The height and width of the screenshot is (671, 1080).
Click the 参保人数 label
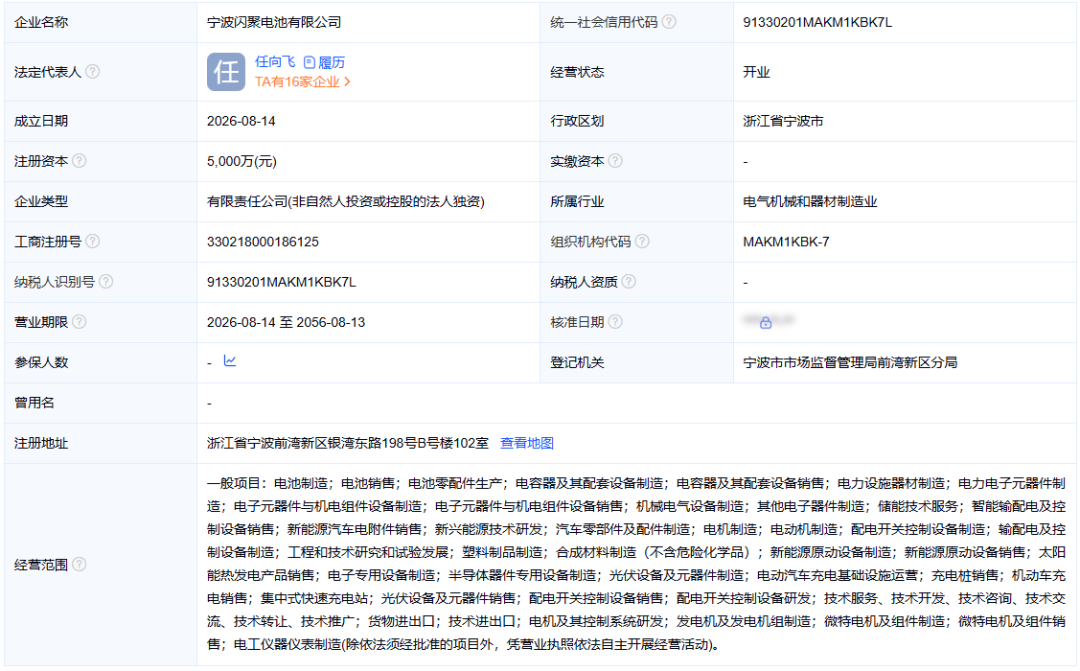click(x=41, y=362)
